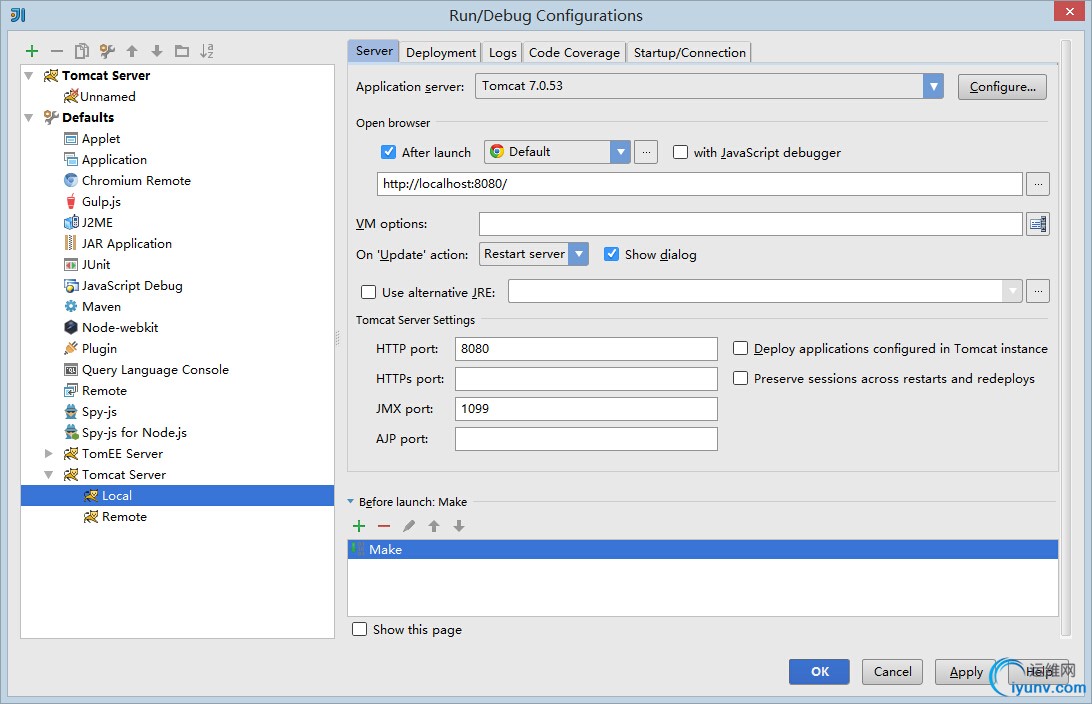Select the Spy-js for Node.js default

tap(134, 432)
